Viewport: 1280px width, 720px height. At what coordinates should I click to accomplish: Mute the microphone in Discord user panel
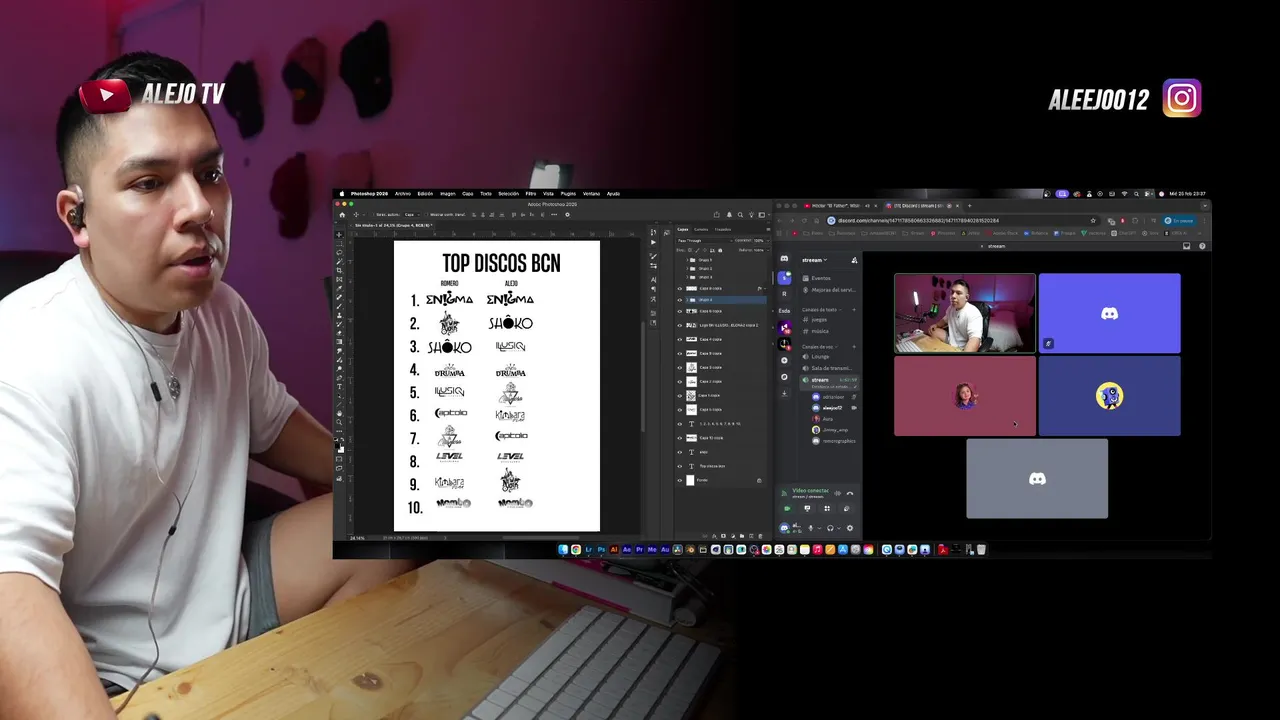point(811,528)
